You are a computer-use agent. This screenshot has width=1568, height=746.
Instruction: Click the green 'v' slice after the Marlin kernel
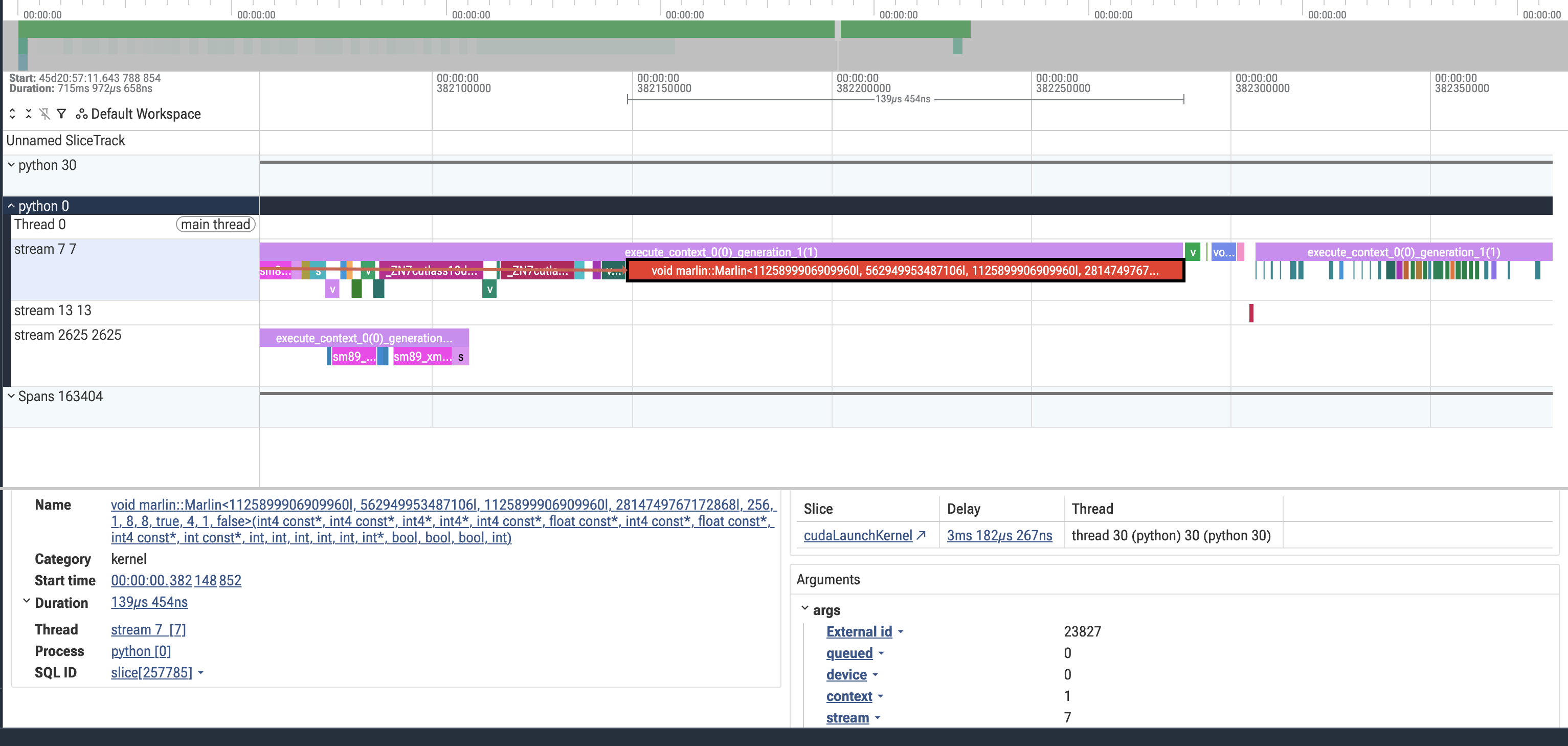[1193, 252]
